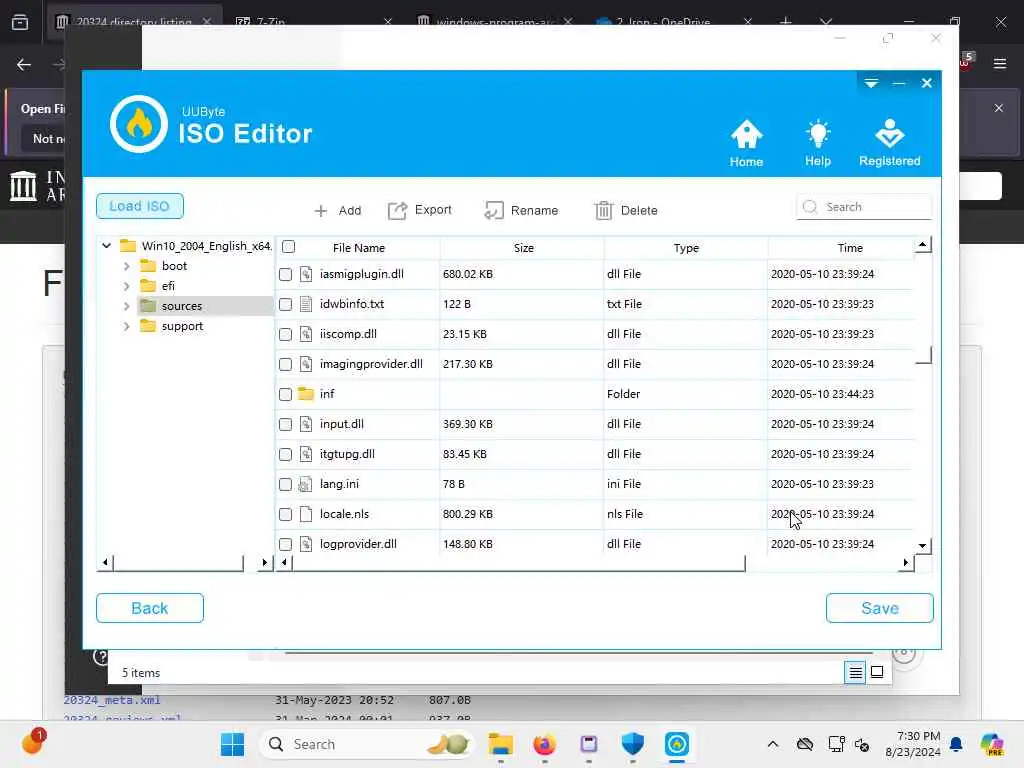1024x768 pixels.
Task: Open the Windows Start menu
Action: click(232, 744)
